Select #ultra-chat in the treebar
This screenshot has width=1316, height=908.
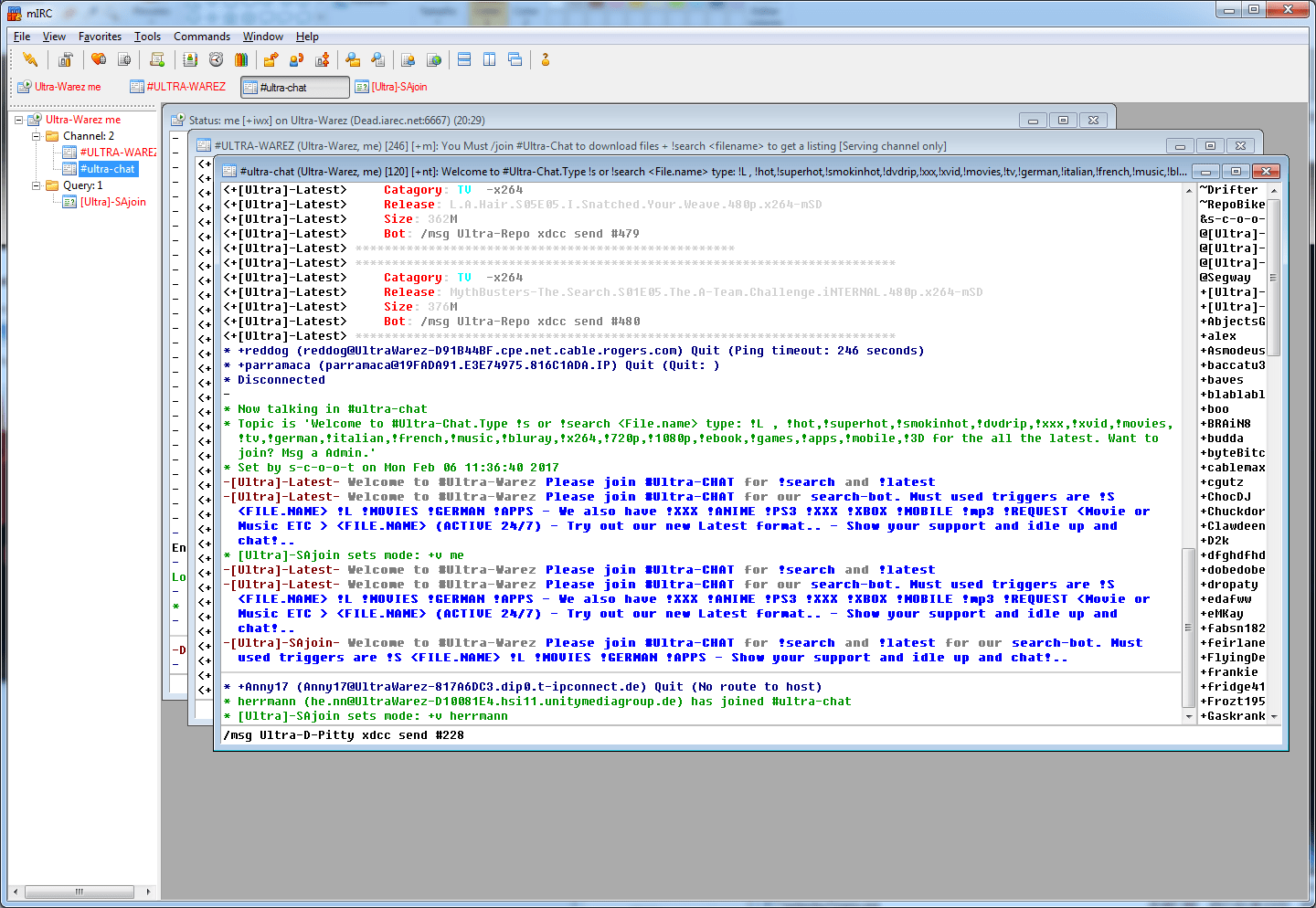click(x=108, y=169)
